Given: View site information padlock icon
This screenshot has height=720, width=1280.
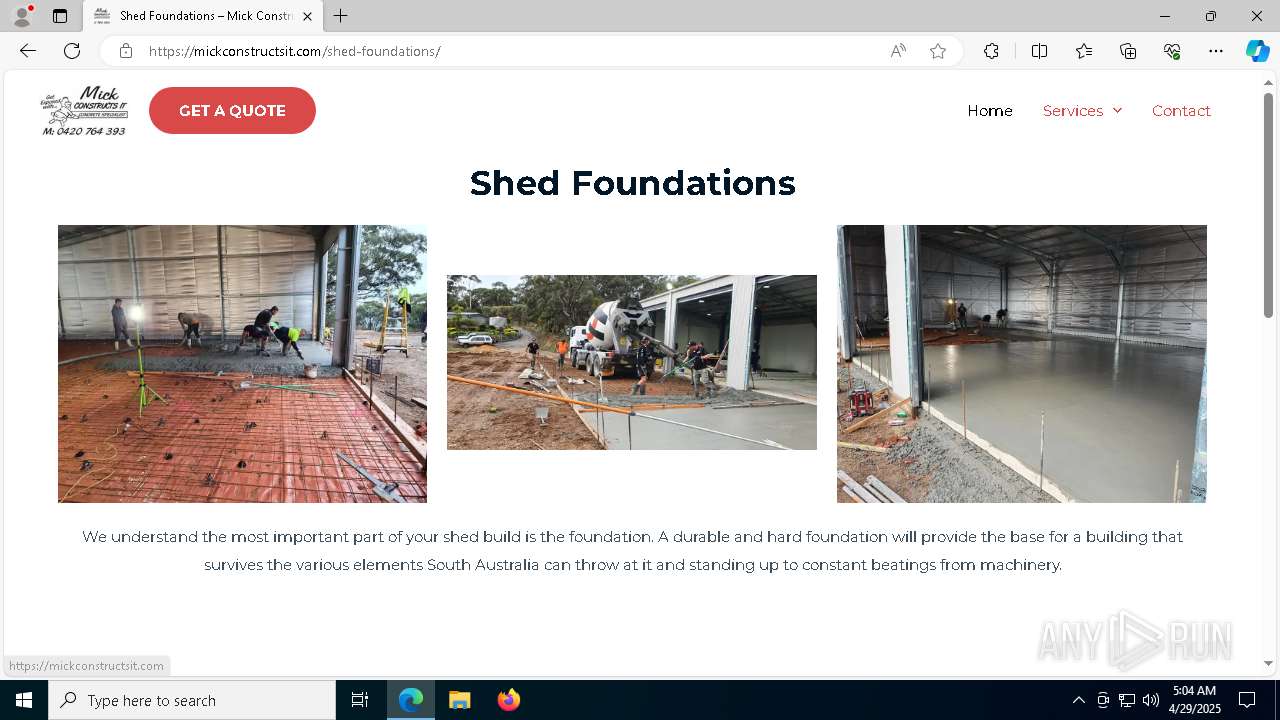Looking at the screenshot, I should (125, 51).
